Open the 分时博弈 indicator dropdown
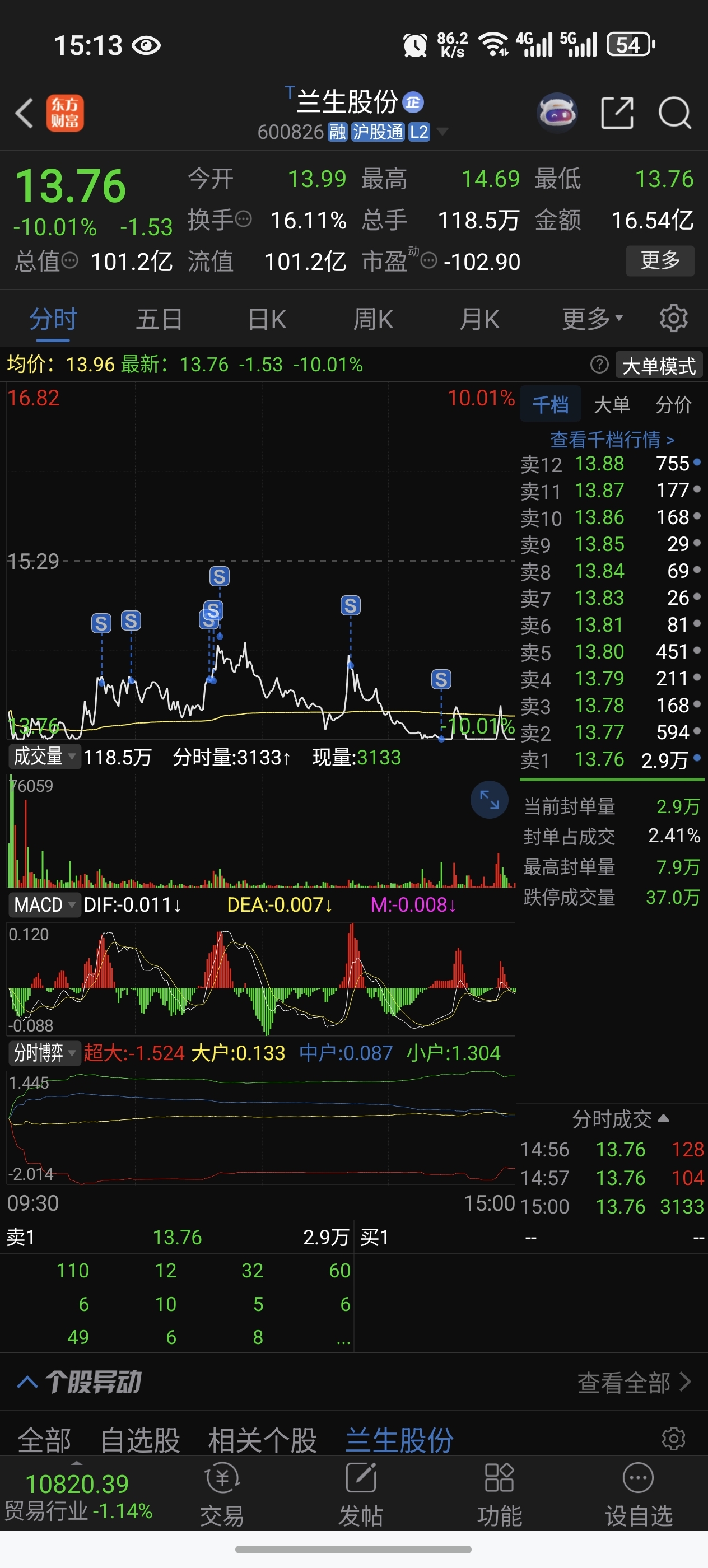The width and height of the screenshot is (708, 1568). coord(44,1052)
